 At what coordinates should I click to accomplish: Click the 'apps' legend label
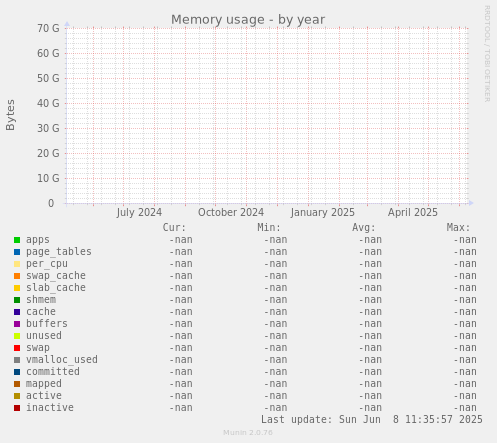point(38,240)
